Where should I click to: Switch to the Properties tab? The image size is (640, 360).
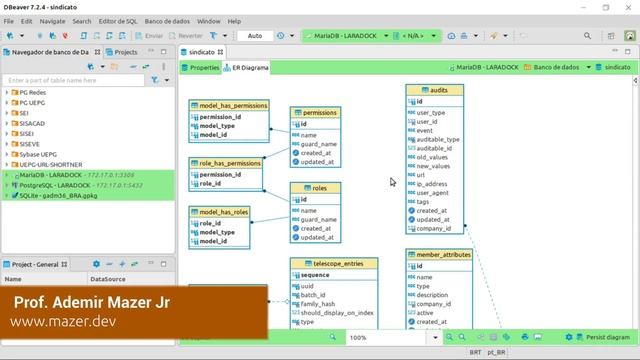(200, 68)
